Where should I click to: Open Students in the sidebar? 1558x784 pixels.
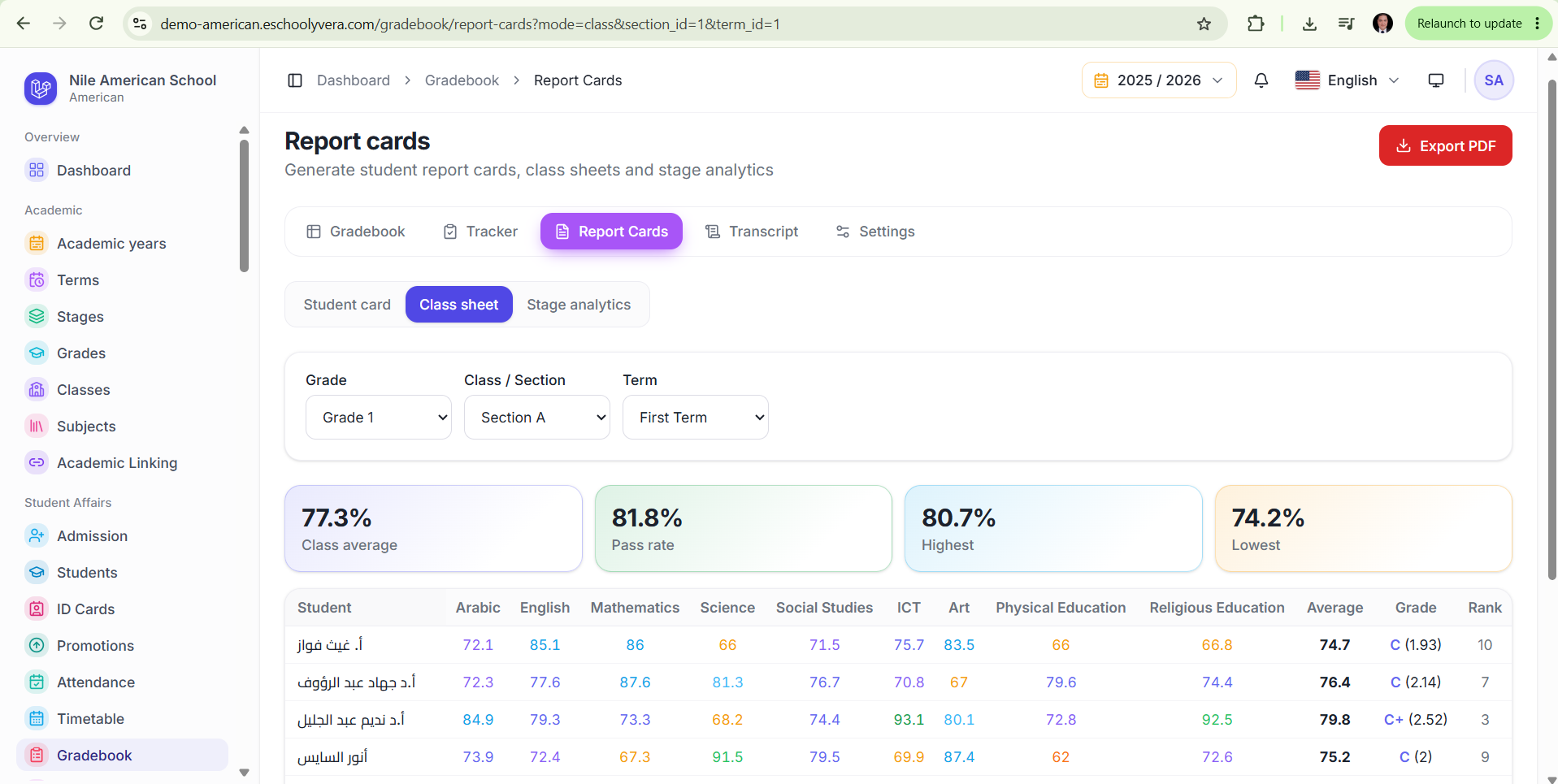(122, 573)
